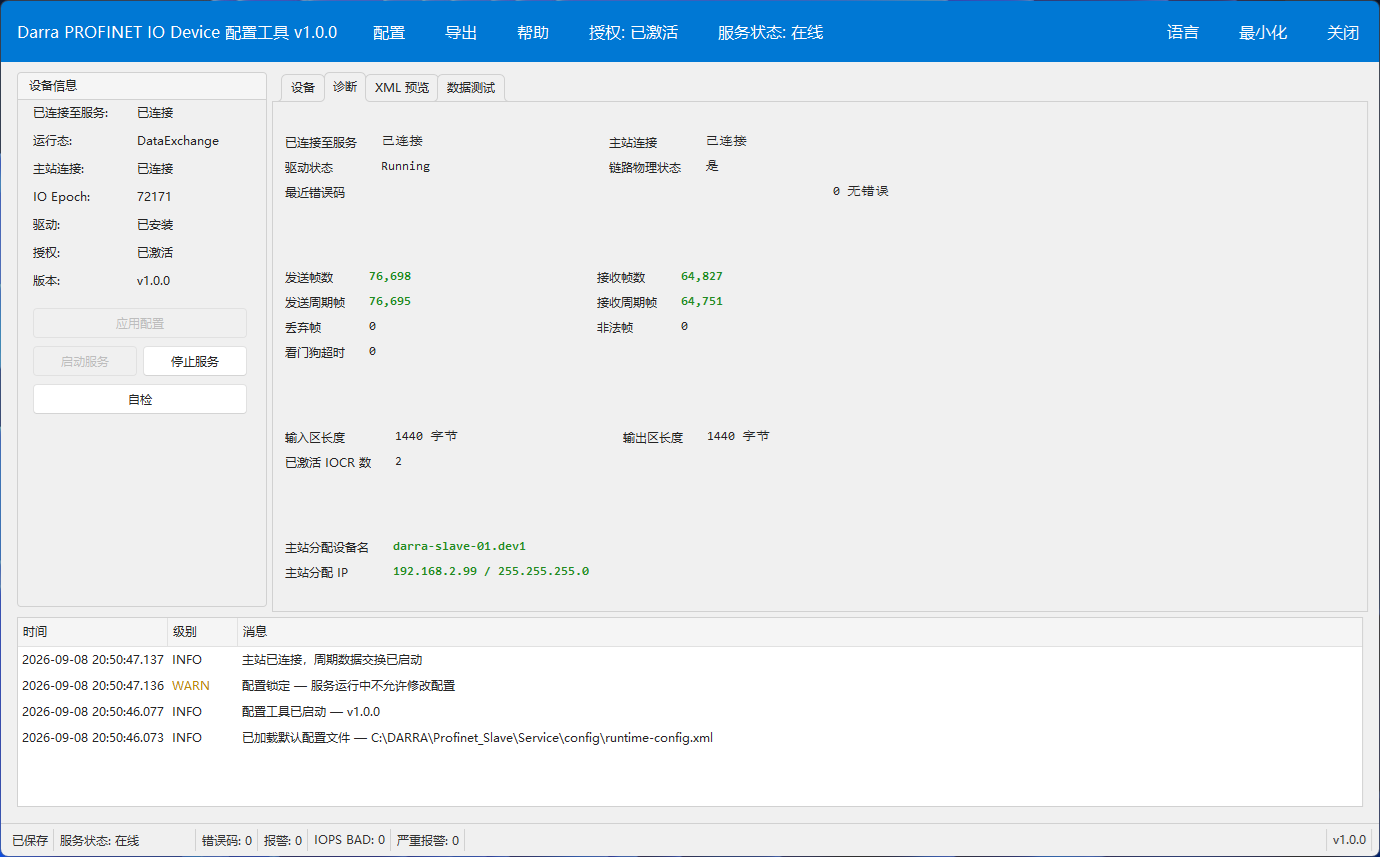Open the 帮助 menu
Screen dimensions: 1380x857
coord(533,32)
